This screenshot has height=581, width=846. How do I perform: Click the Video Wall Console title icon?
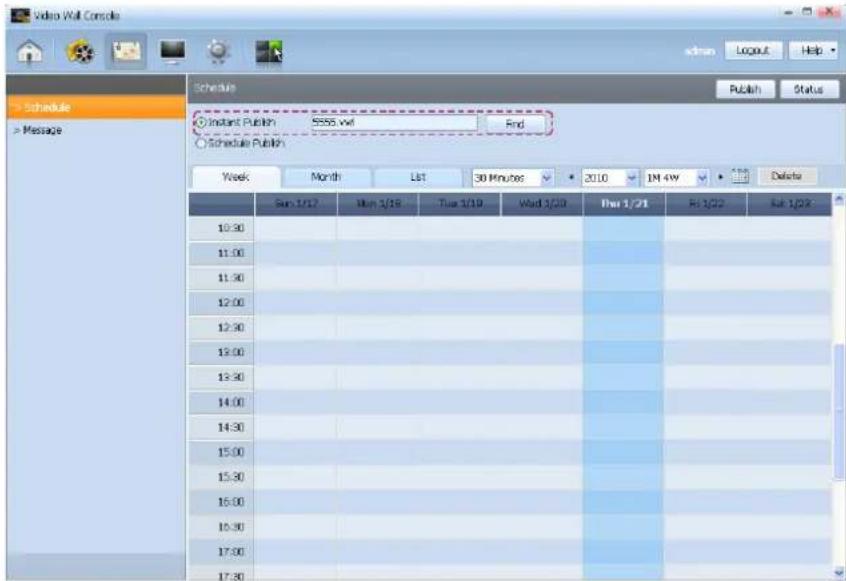pyautogui.click(x=20, y=15)
